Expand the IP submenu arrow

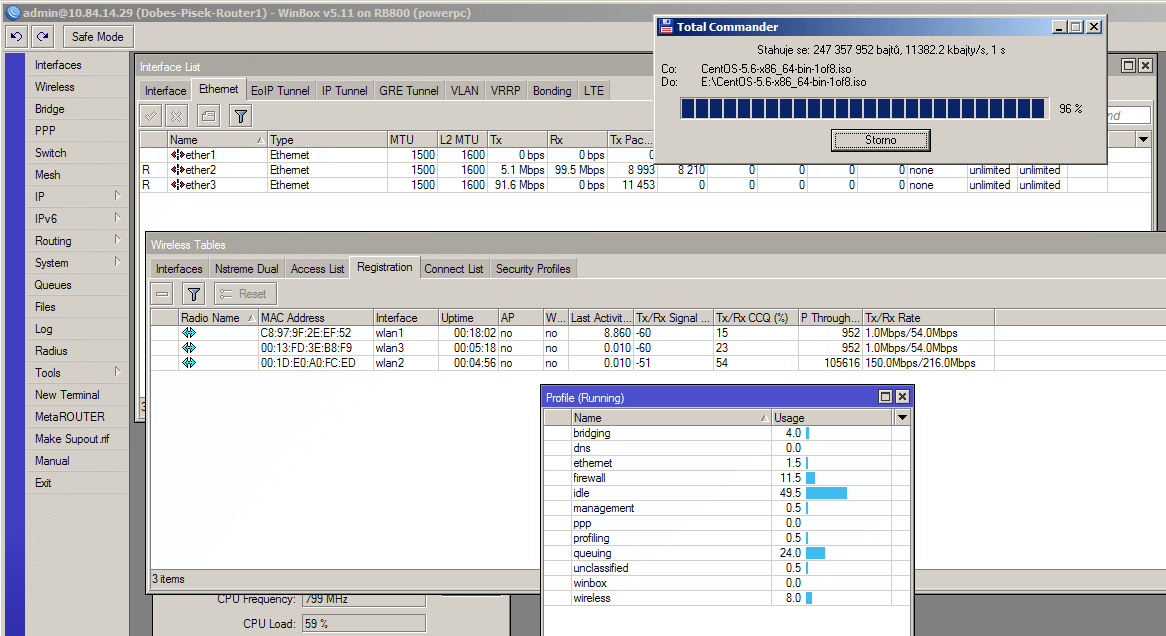(117, 196)
